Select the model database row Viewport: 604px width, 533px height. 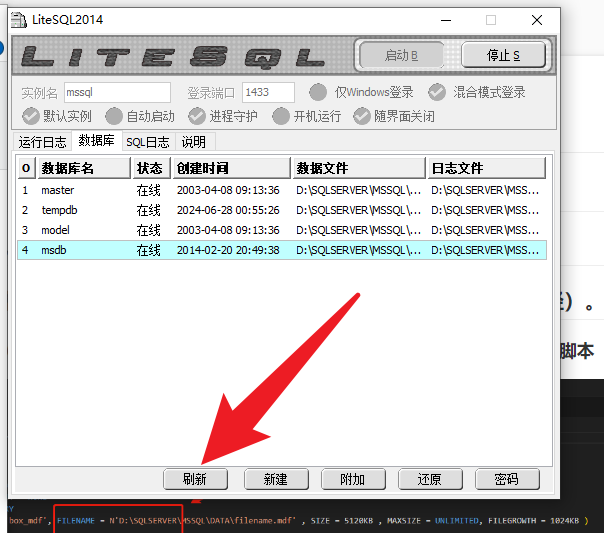[x=282, y=230]
